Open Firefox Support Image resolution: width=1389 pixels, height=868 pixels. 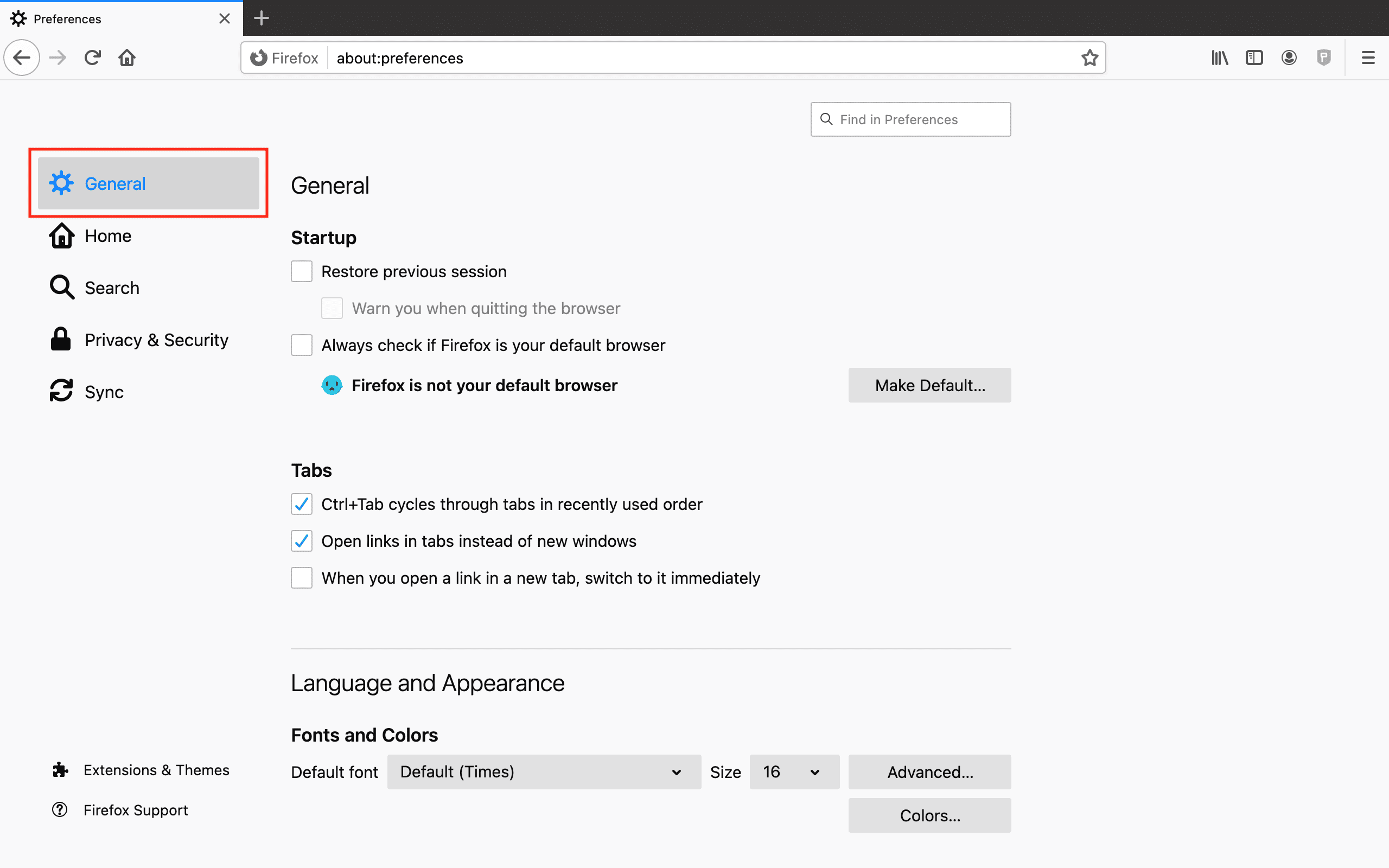136,809
